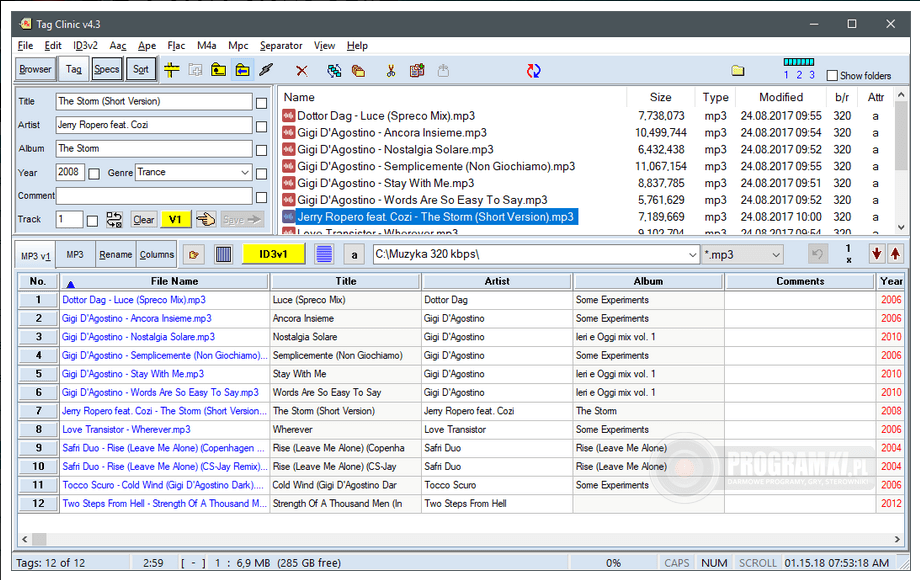Click the blue number 2 link
Screen dimensions: 920x580
pos(799,75)
